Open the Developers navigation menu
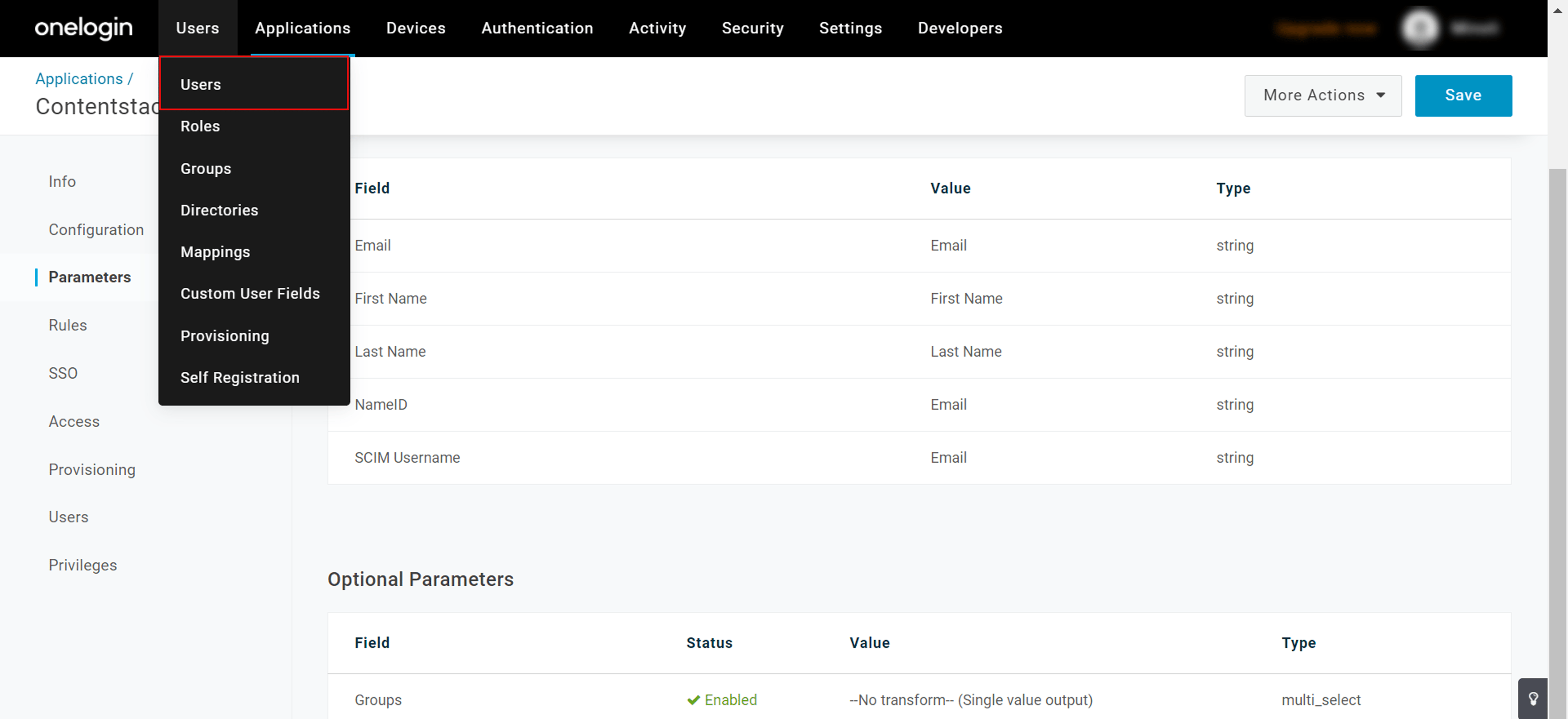The height and width of the screenshot is (719, 1568). [x=960, y=28]
